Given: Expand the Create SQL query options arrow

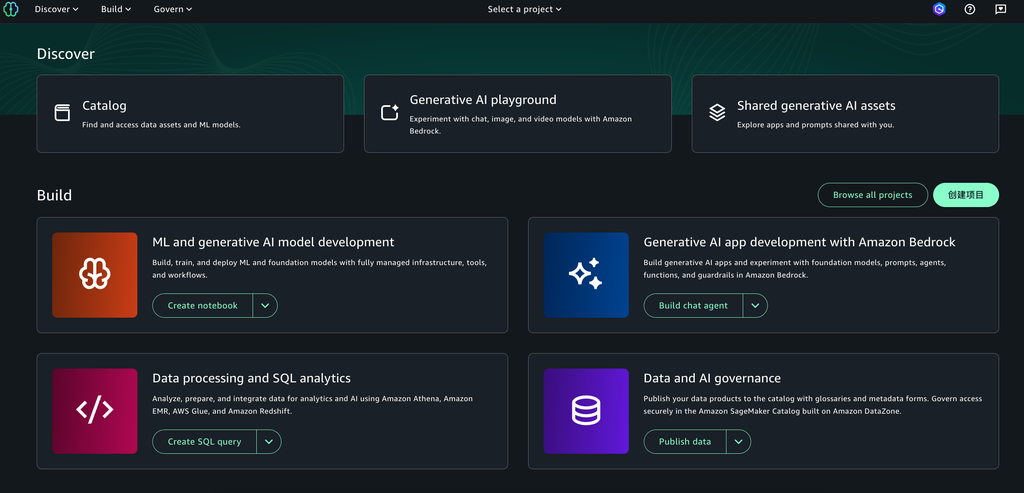Looking at the screenshot, I should tap(269, 441).
